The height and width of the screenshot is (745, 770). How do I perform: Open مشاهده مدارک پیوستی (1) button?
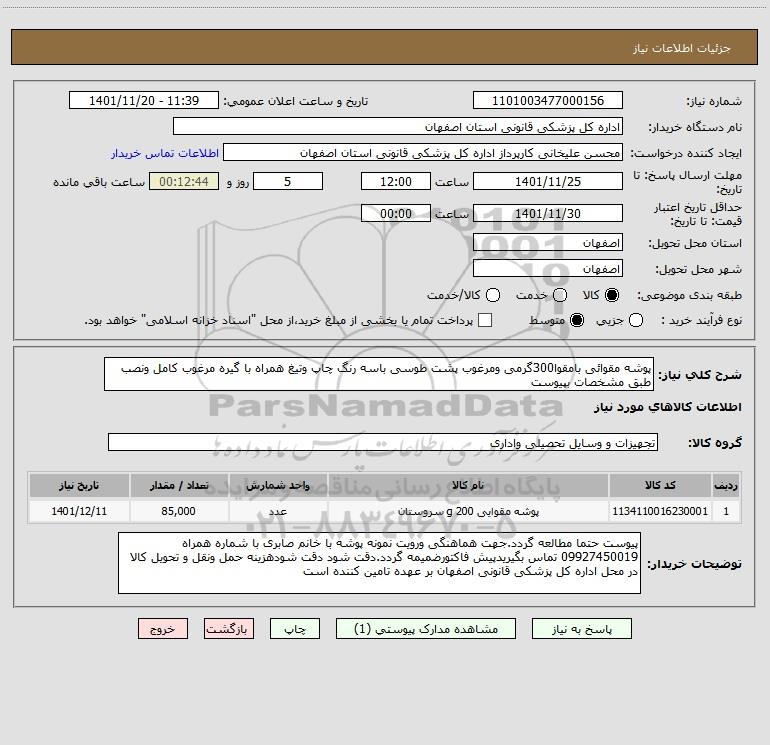[x=426, y=629]
